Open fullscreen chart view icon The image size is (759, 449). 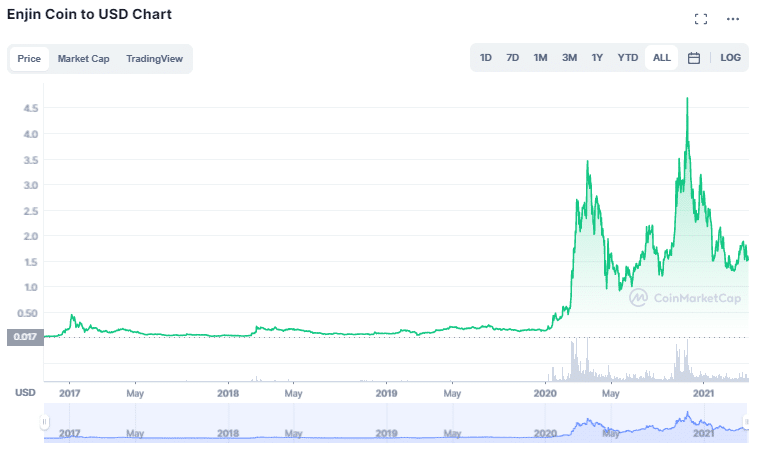[x=700, y=19]
